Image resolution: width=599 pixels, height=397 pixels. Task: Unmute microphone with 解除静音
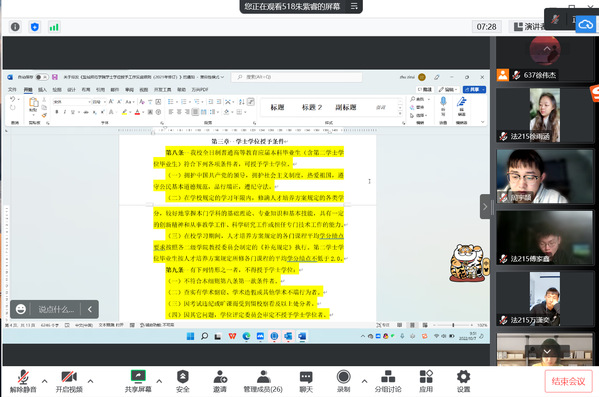[x=23, y=381]
